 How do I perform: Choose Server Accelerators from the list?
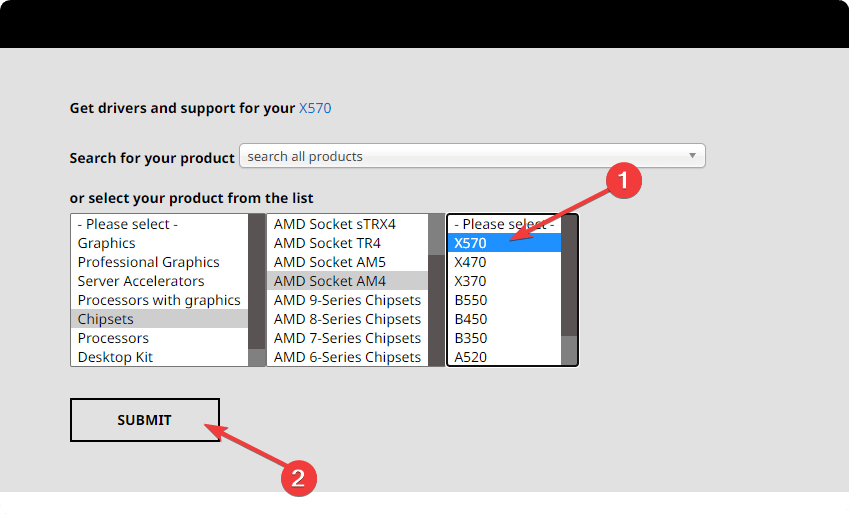pos(141,281)
